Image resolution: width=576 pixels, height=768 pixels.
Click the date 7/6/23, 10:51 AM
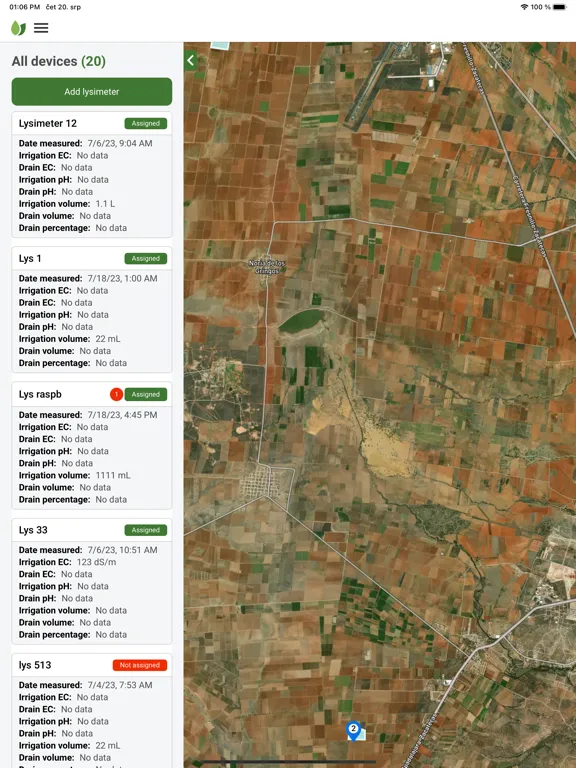[122, 550]
